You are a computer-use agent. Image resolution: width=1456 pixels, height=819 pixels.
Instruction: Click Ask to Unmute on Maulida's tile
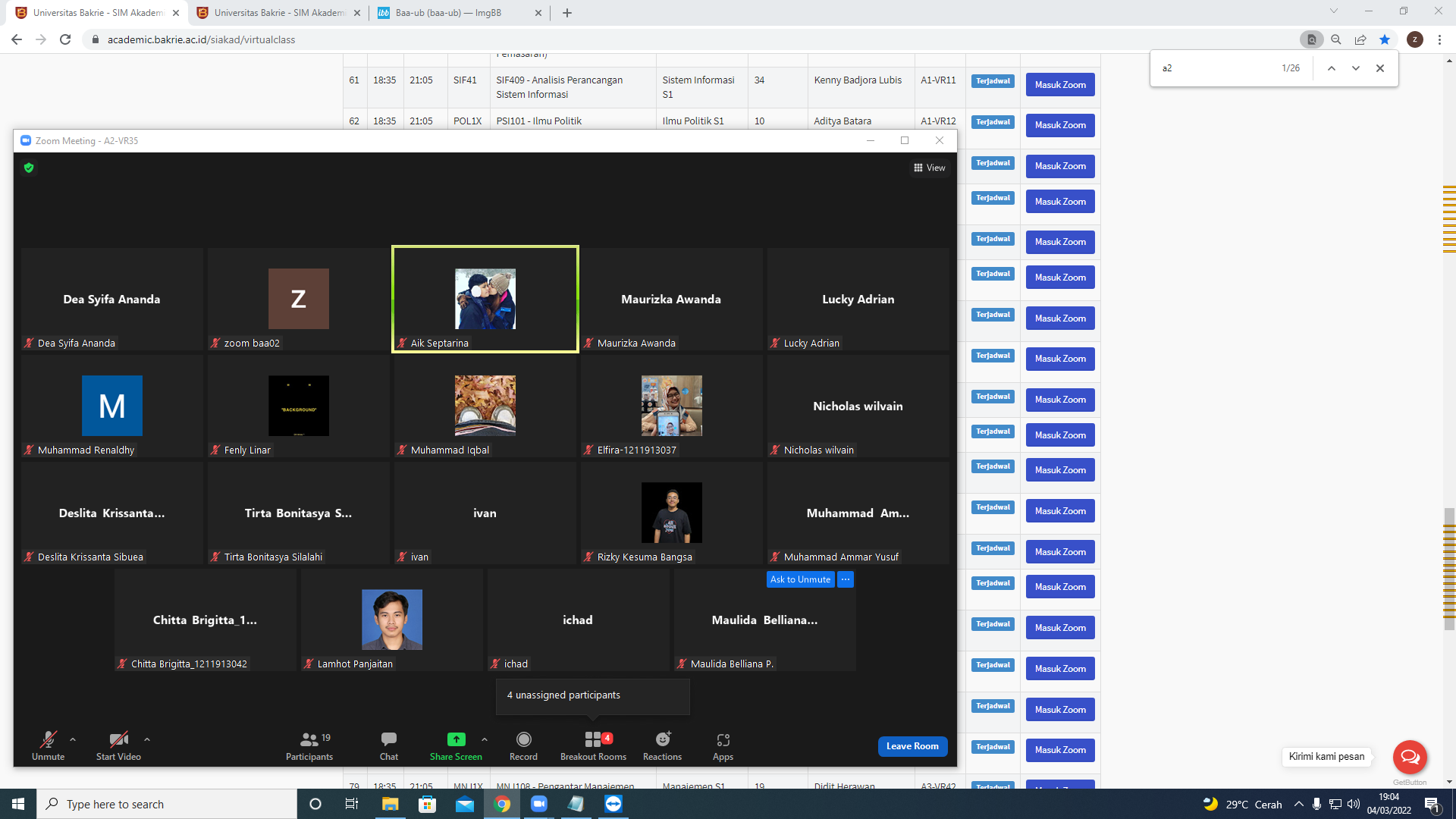pos(800,579)
